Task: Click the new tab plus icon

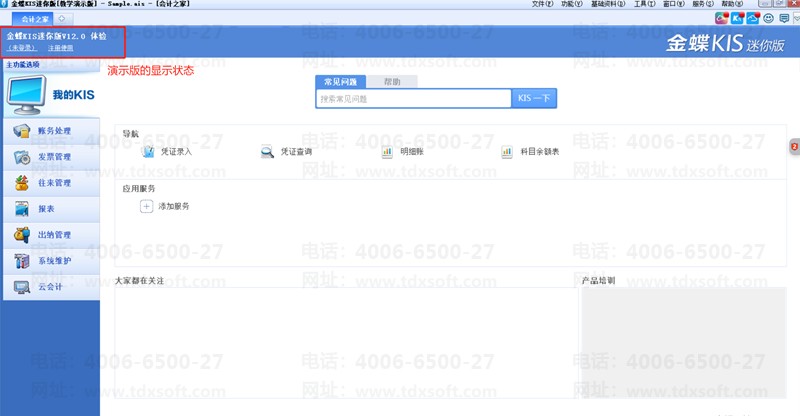Action: (62, 19)
